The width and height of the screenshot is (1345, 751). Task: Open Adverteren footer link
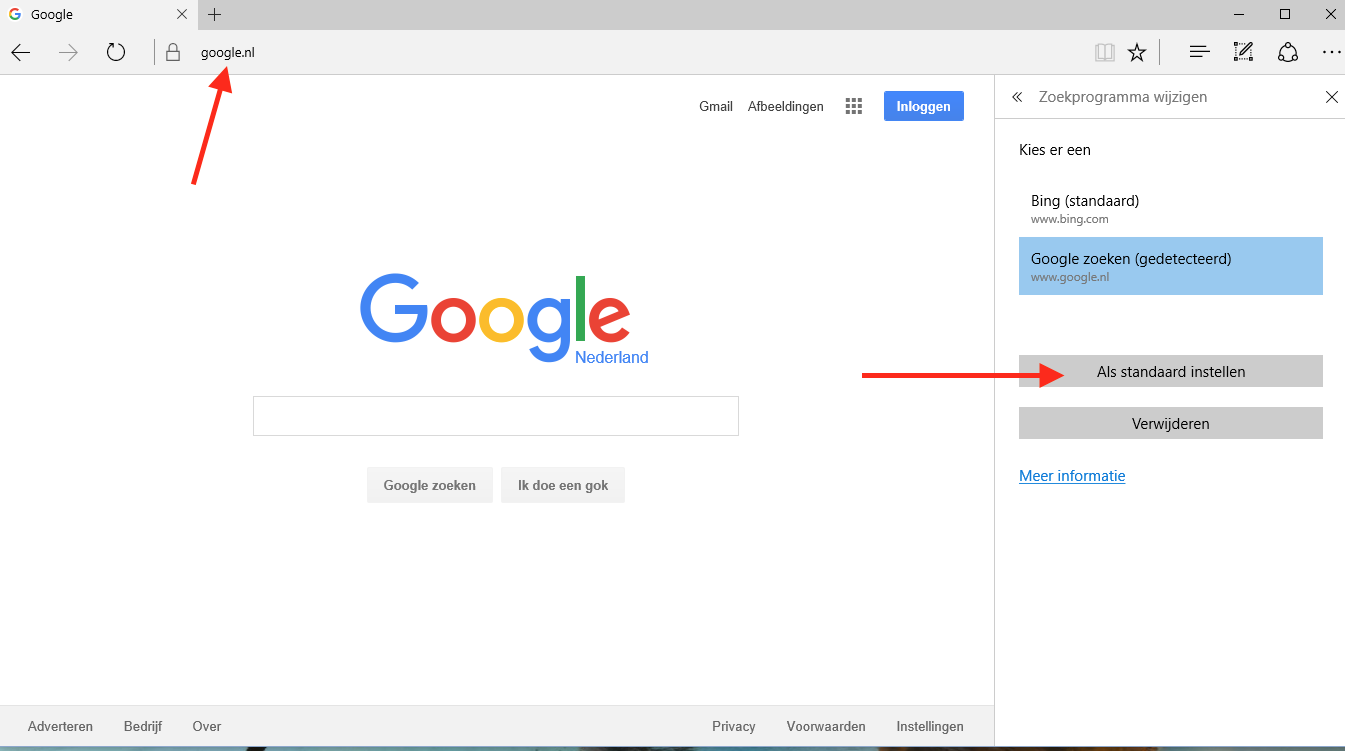click(60, 726)
